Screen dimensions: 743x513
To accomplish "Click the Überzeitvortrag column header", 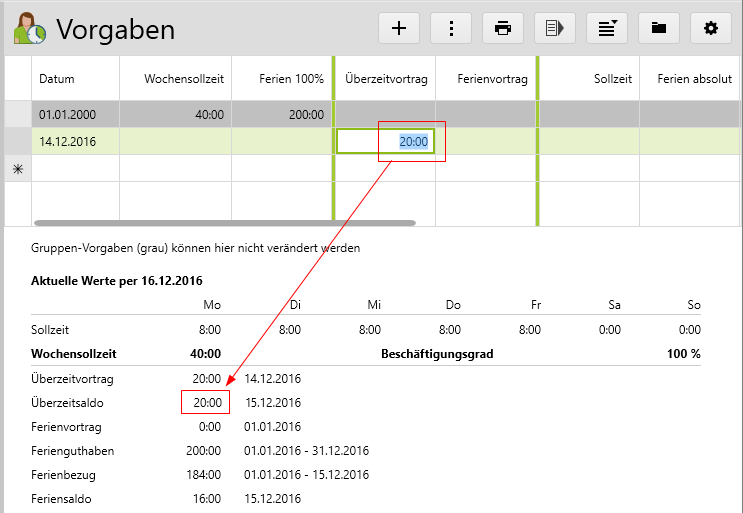I will pos(384,79).
